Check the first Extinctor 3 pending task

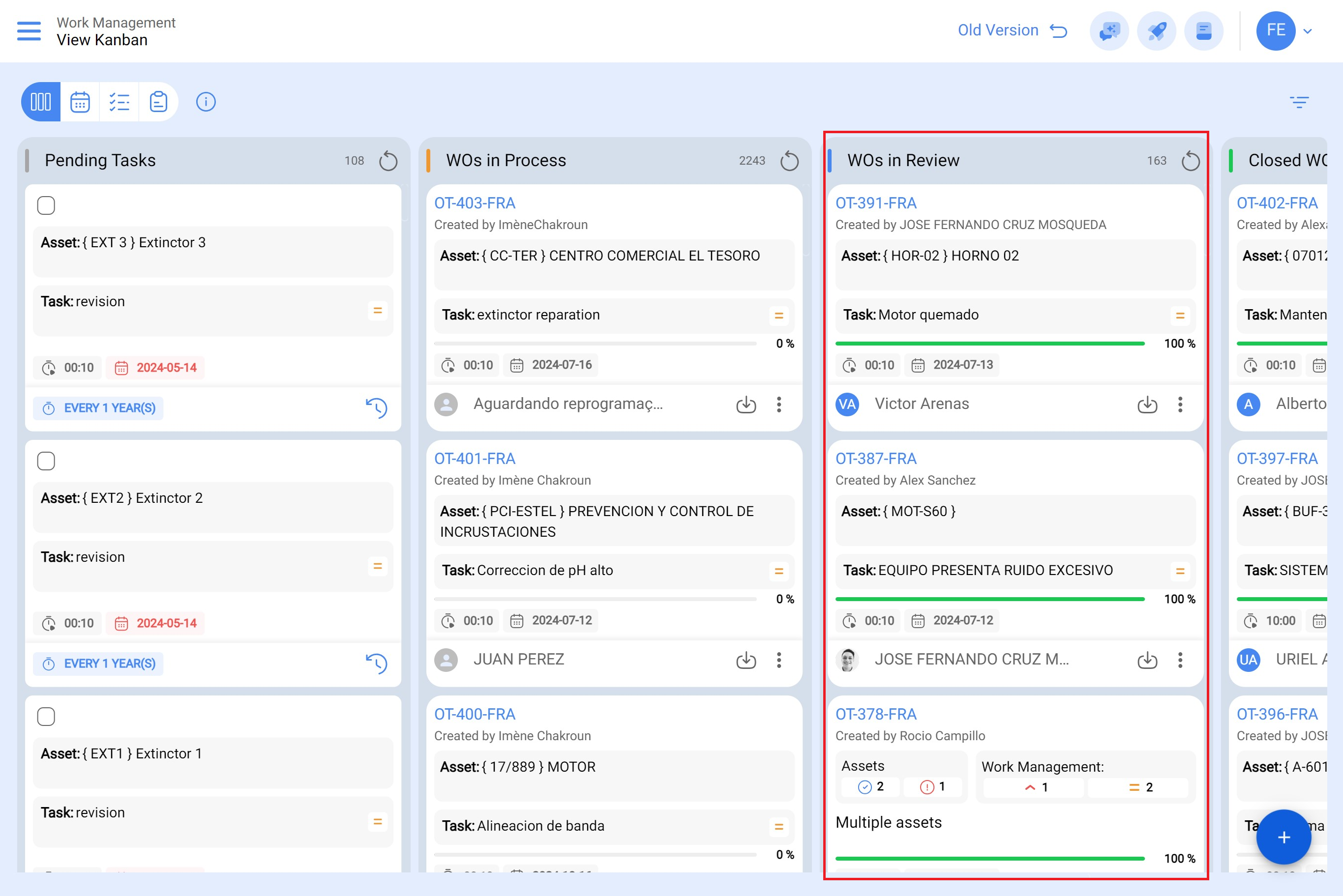46,205
